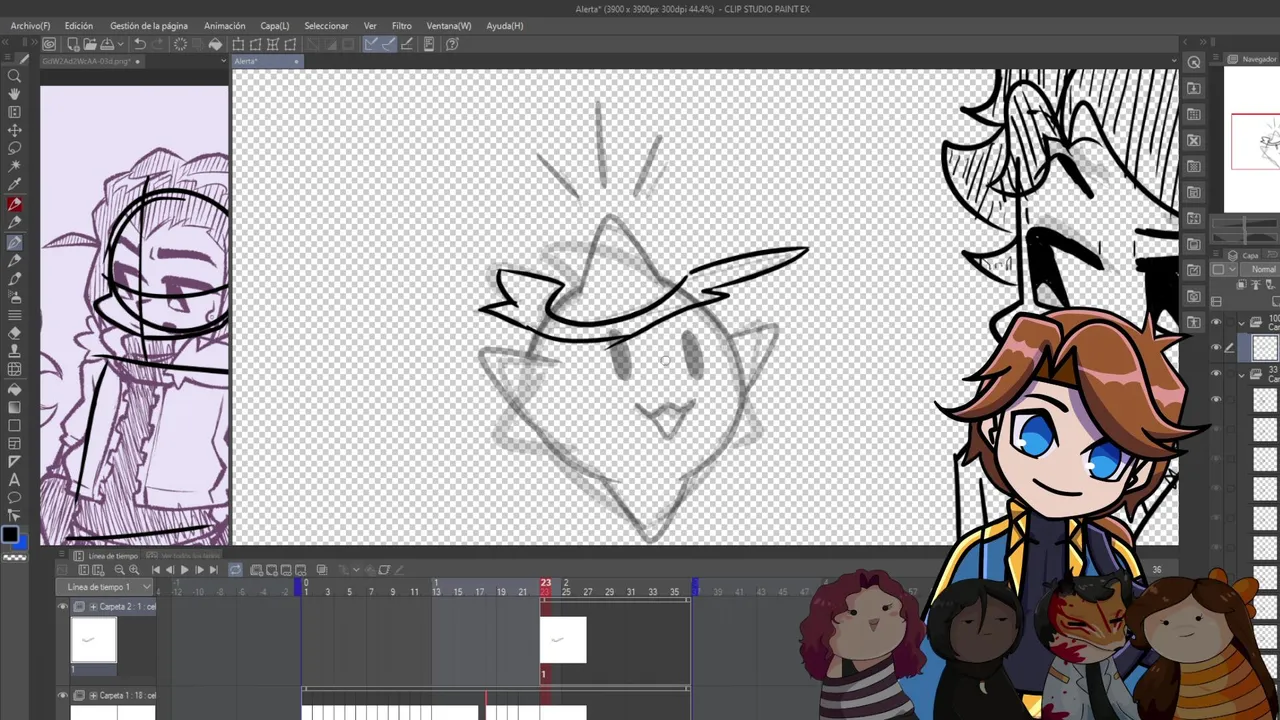Zoom out the timeline view
The width and height of the screenshot is (1280, 720).
[x=119, y=570]
